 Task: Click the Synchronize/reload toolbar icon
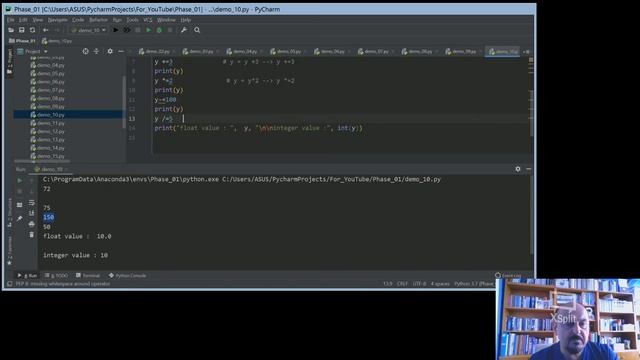point(32,30)
